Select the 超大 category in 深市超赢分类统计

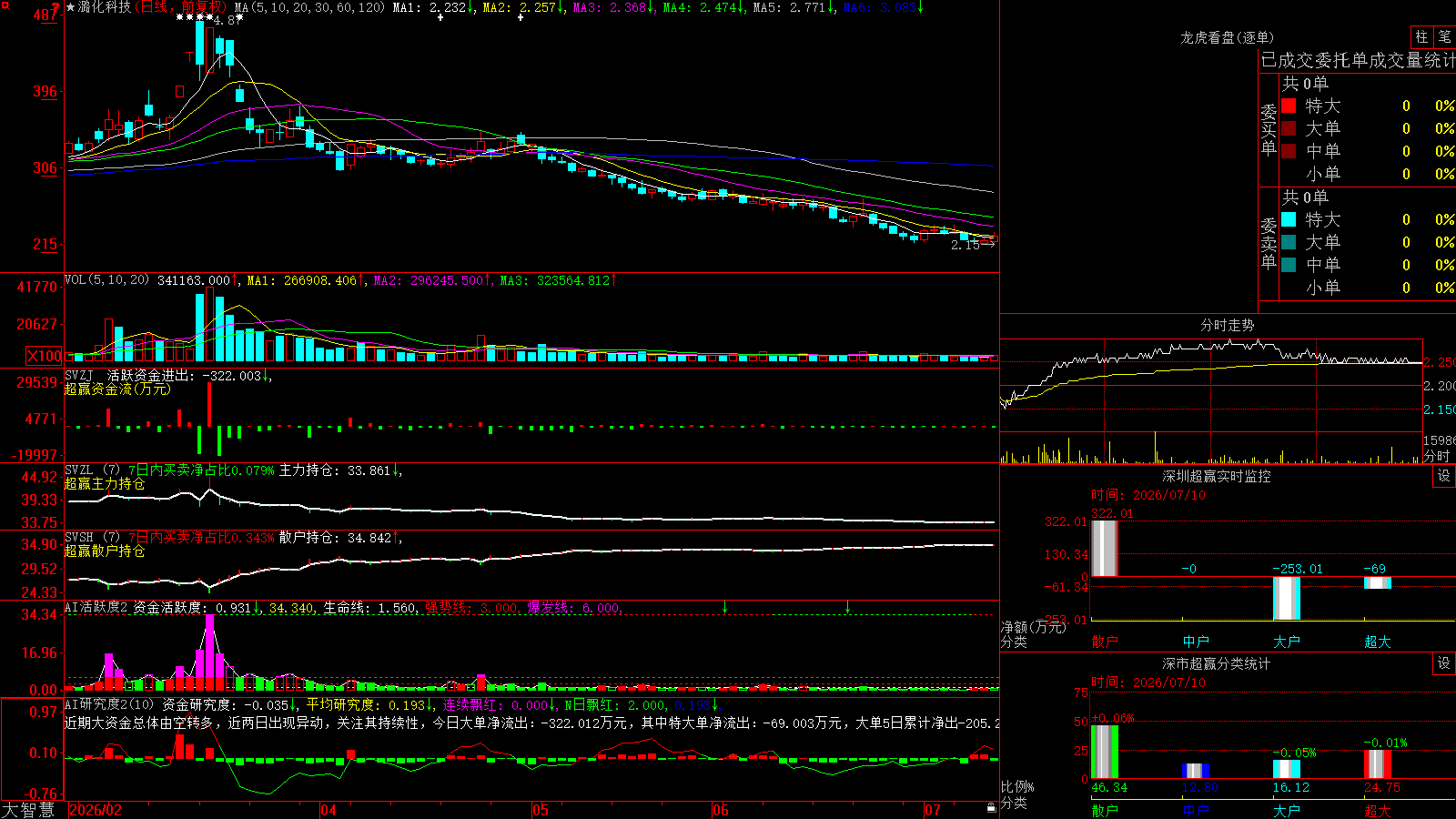[x=1377, y=810]
